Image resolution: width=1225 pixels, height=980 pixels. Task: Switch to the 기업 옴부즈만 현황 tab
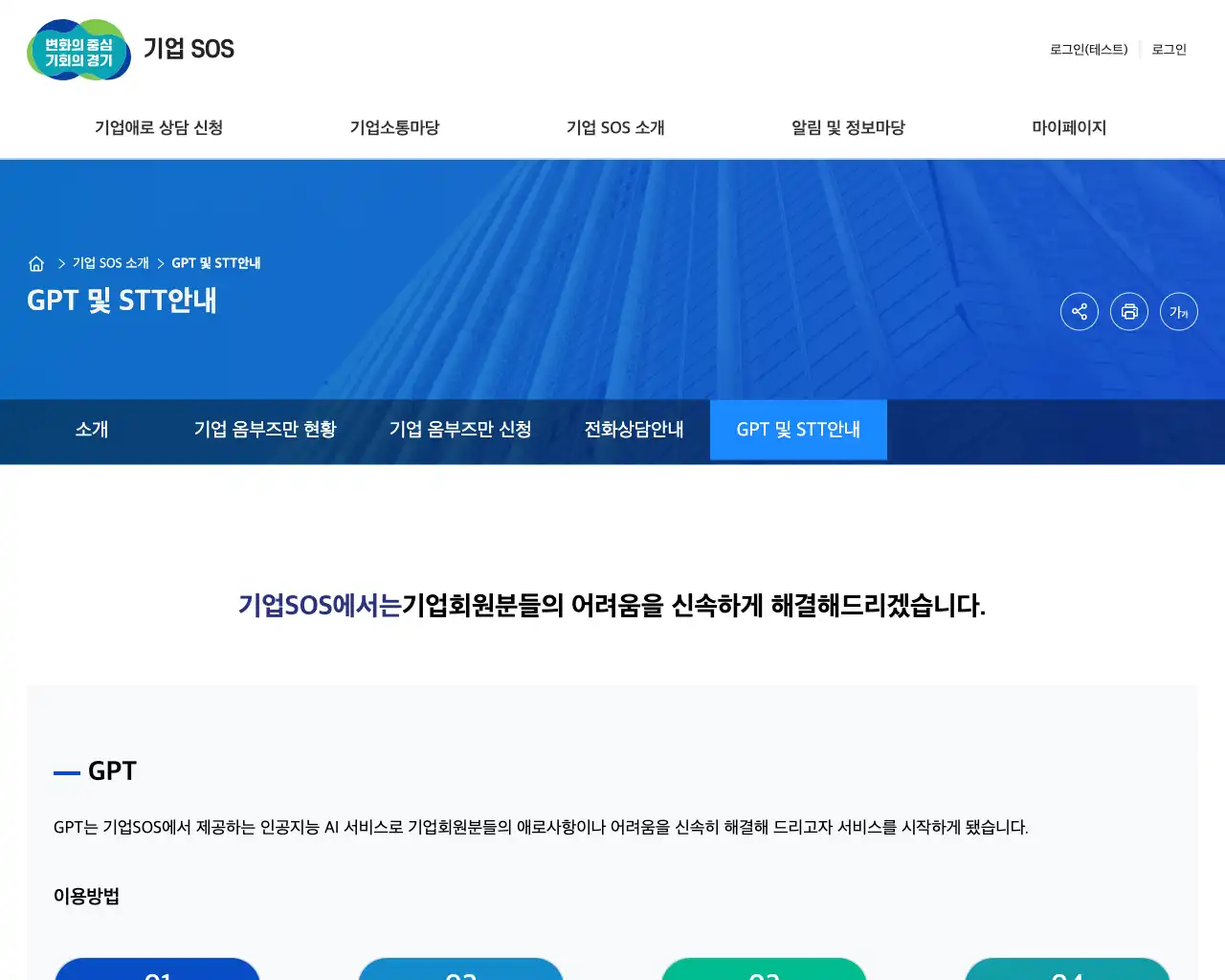click(x=265, y=430)
